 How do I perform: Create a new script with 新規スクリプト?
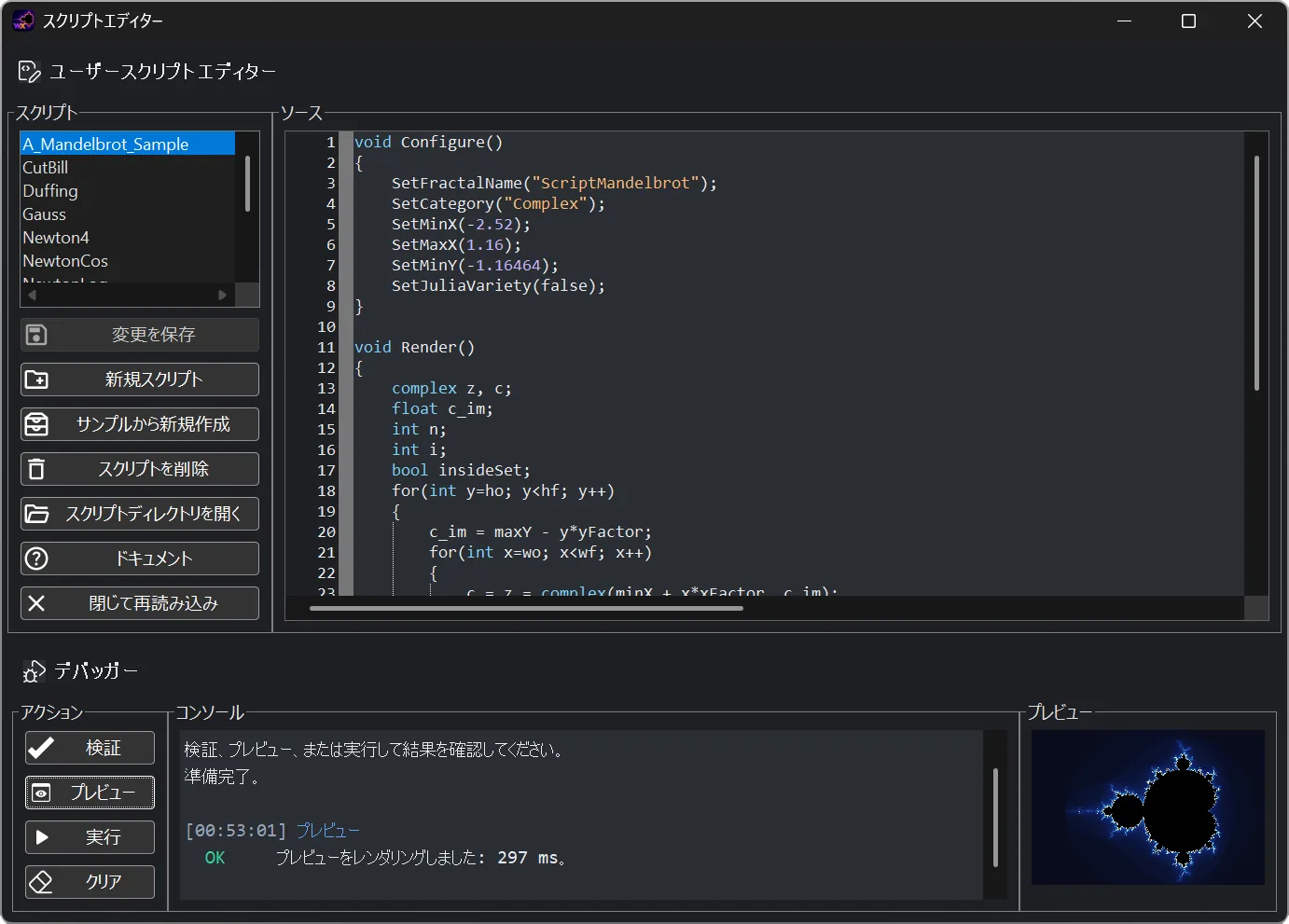point(140,379)
